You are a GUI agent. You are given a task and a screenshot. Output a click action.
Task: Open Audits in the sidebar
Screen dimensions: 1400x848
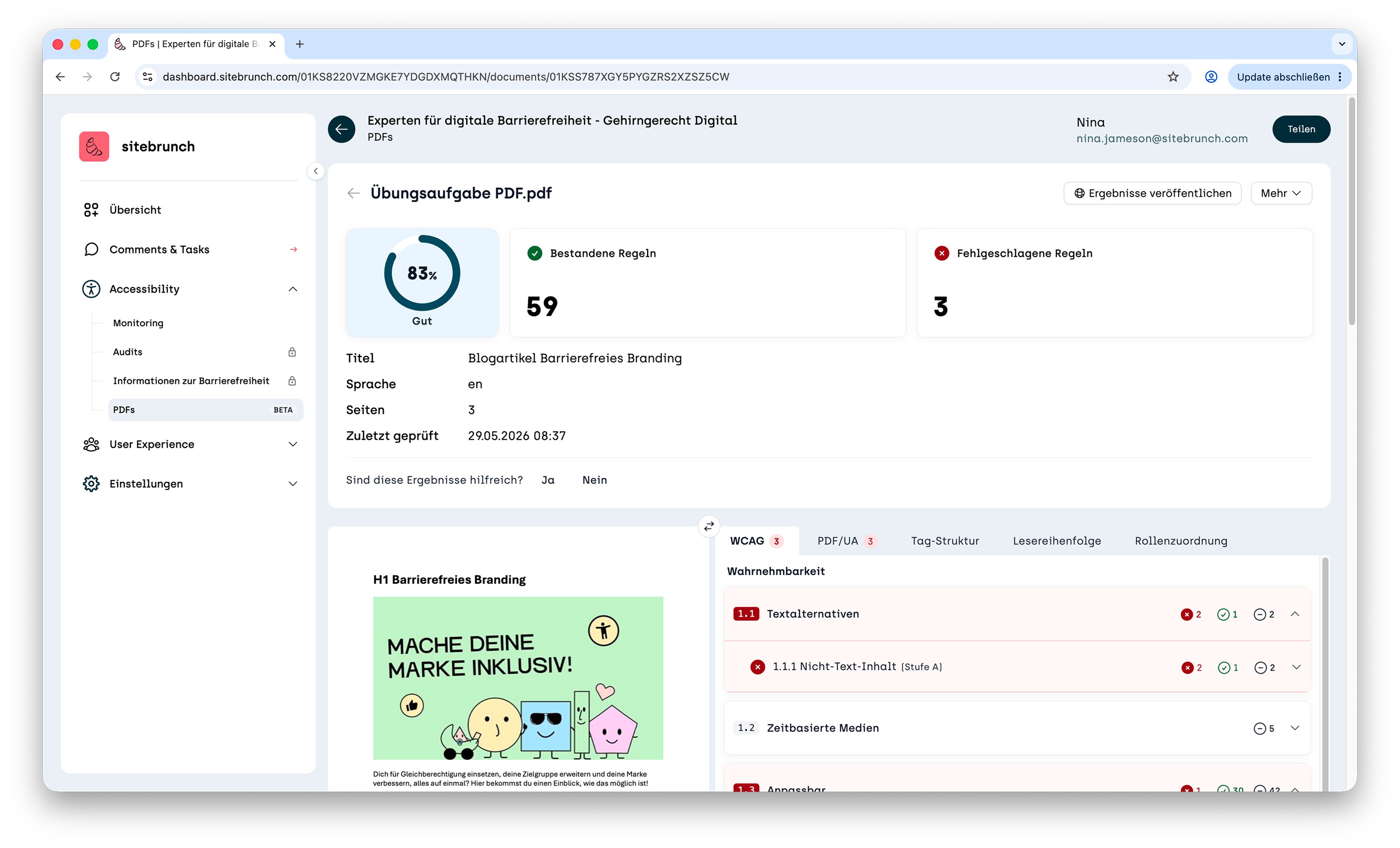point(128,352)
